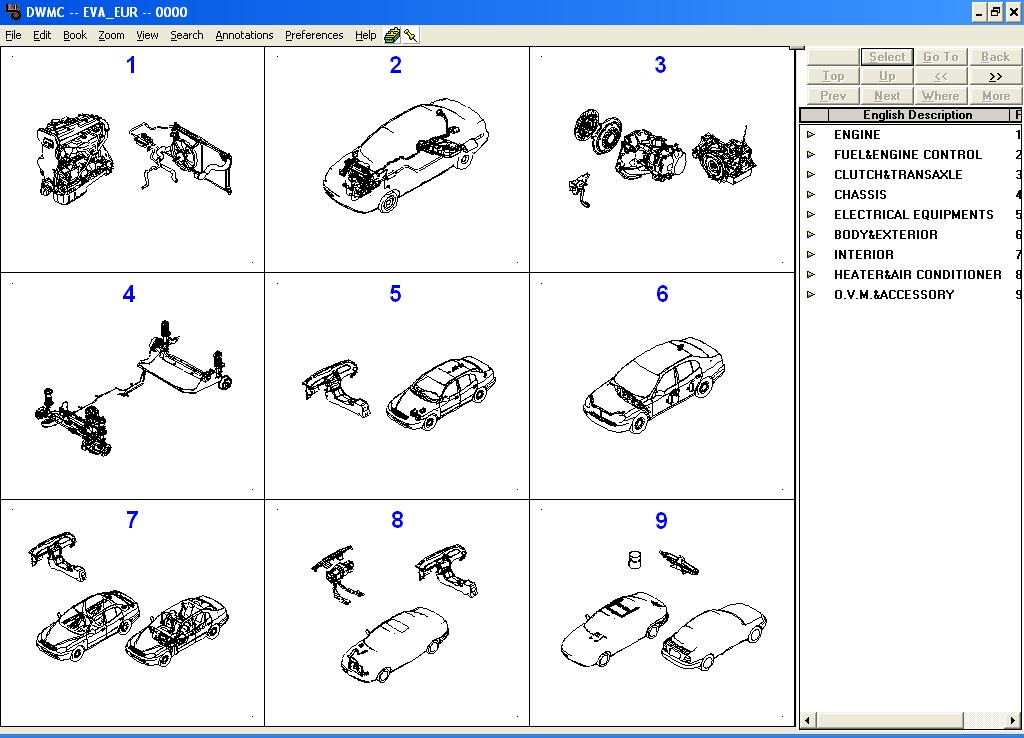Image resolution: width=1024 pixels, height=738 pixels.
Task: Open illustration 5 electrical equipment
Action: 397,387
